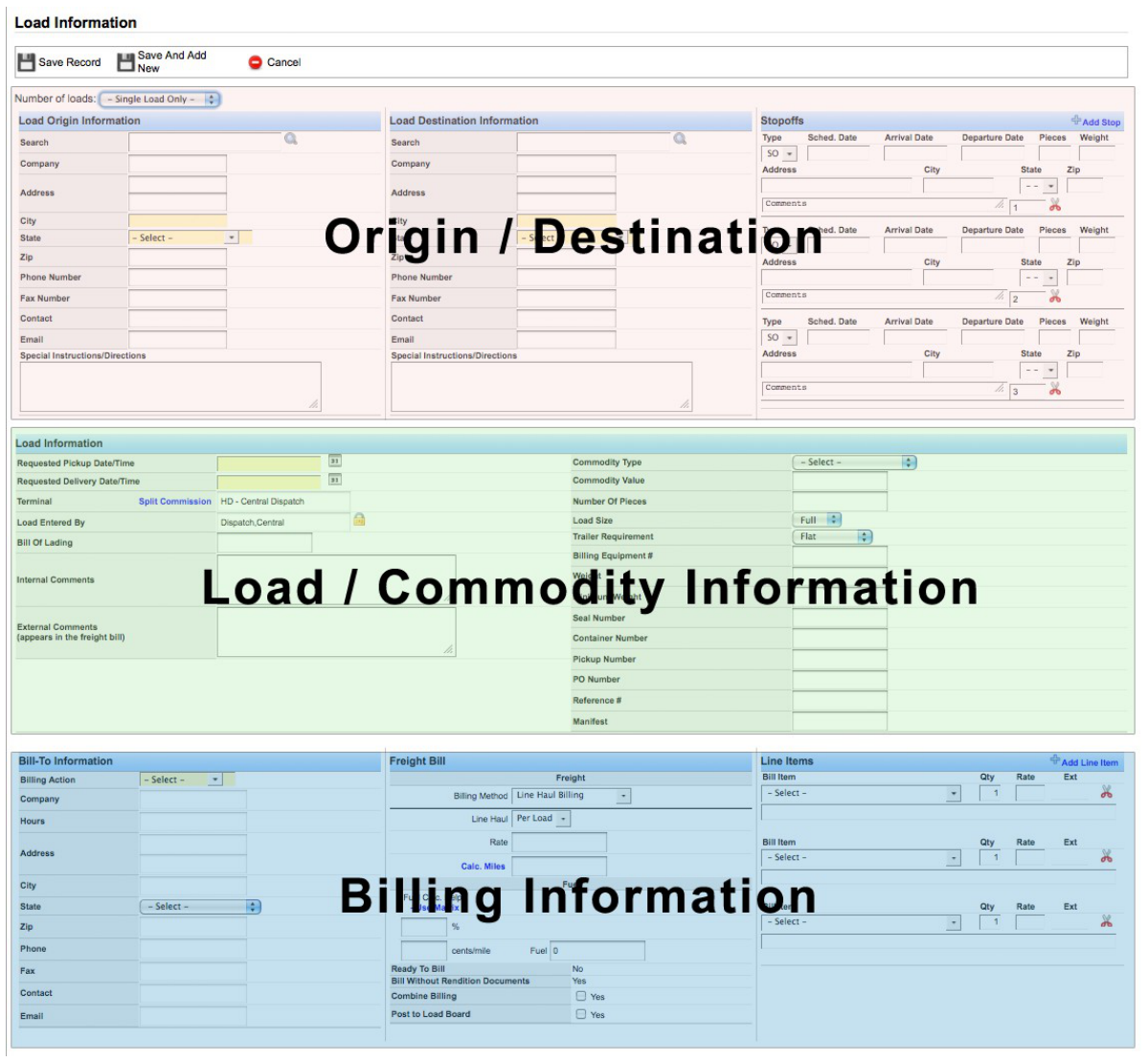Image resolution: width=1148 pixels, height=1062 pixels.
Task: Open the Bill-To State Select dropdown
Action: (x=201, y=907)
